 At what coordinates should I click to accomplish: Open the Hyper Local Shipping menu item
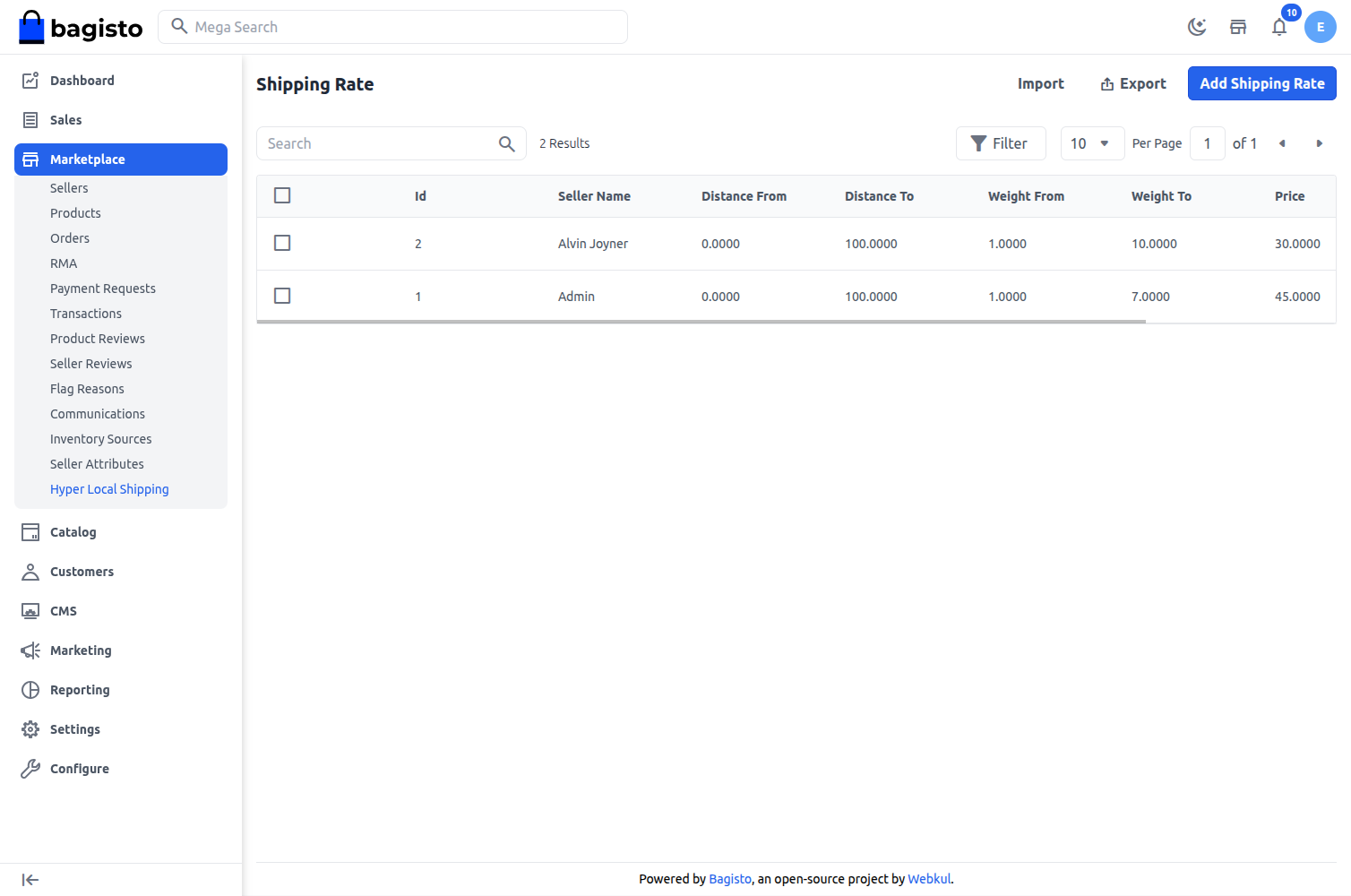[109, 488]
